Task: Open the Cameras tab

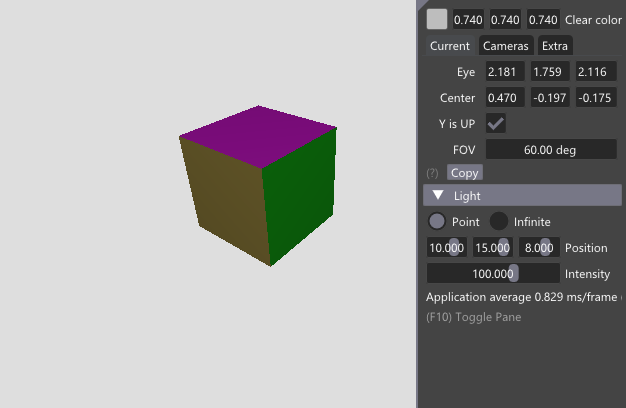Action: point(505,46)
